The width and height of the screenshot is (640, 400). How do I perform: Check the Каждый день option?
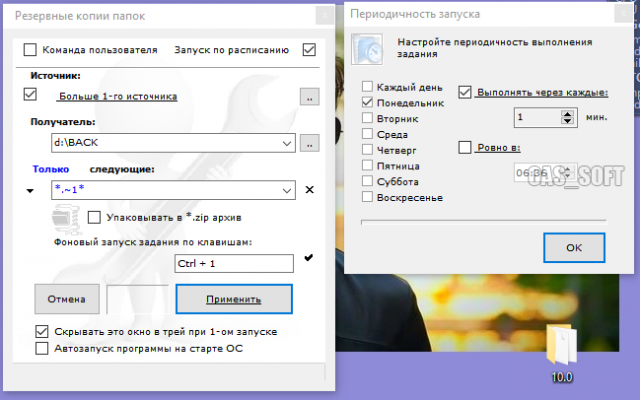point(367,87)
